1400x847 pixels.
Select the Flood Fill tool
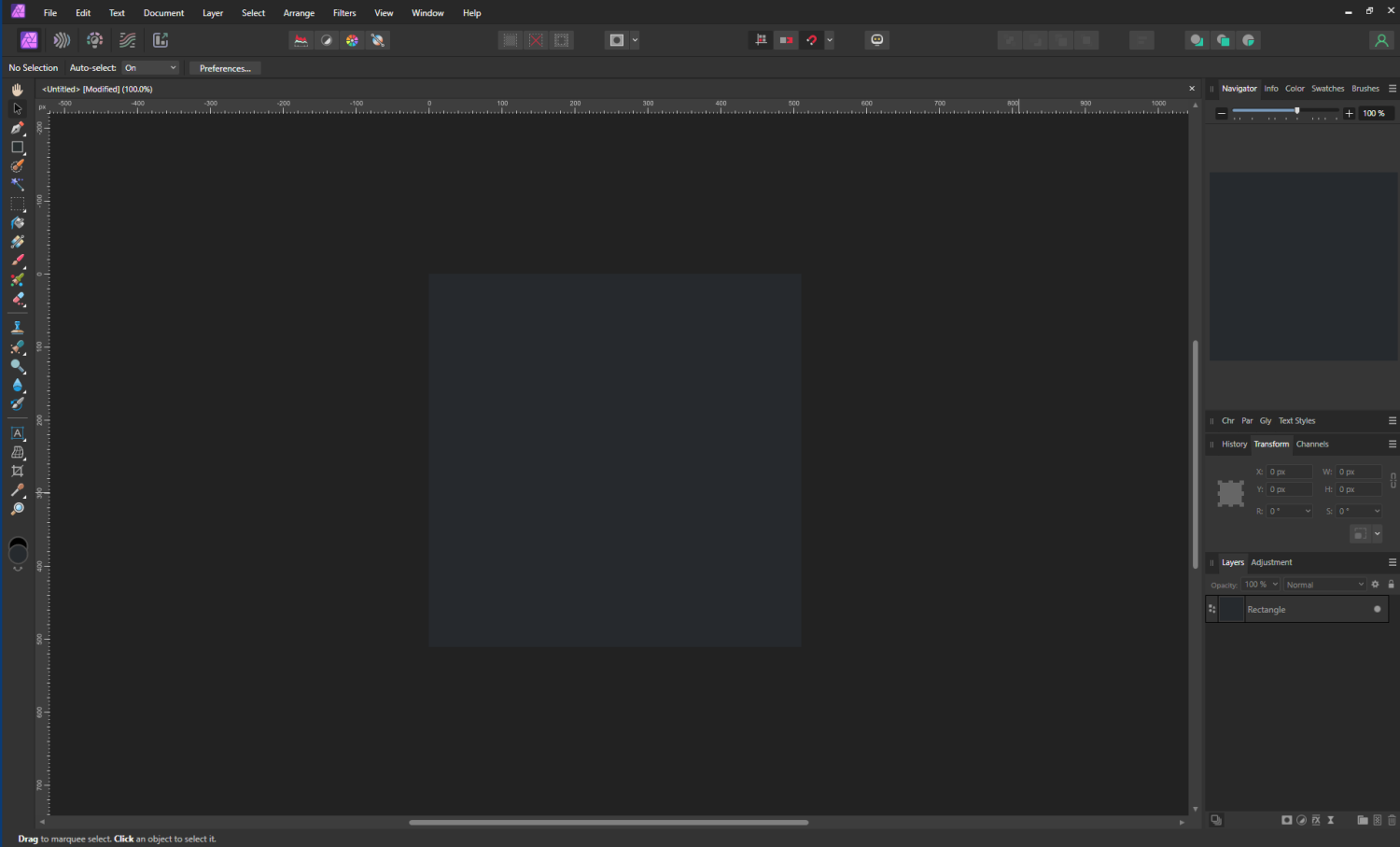click(17, 224)
